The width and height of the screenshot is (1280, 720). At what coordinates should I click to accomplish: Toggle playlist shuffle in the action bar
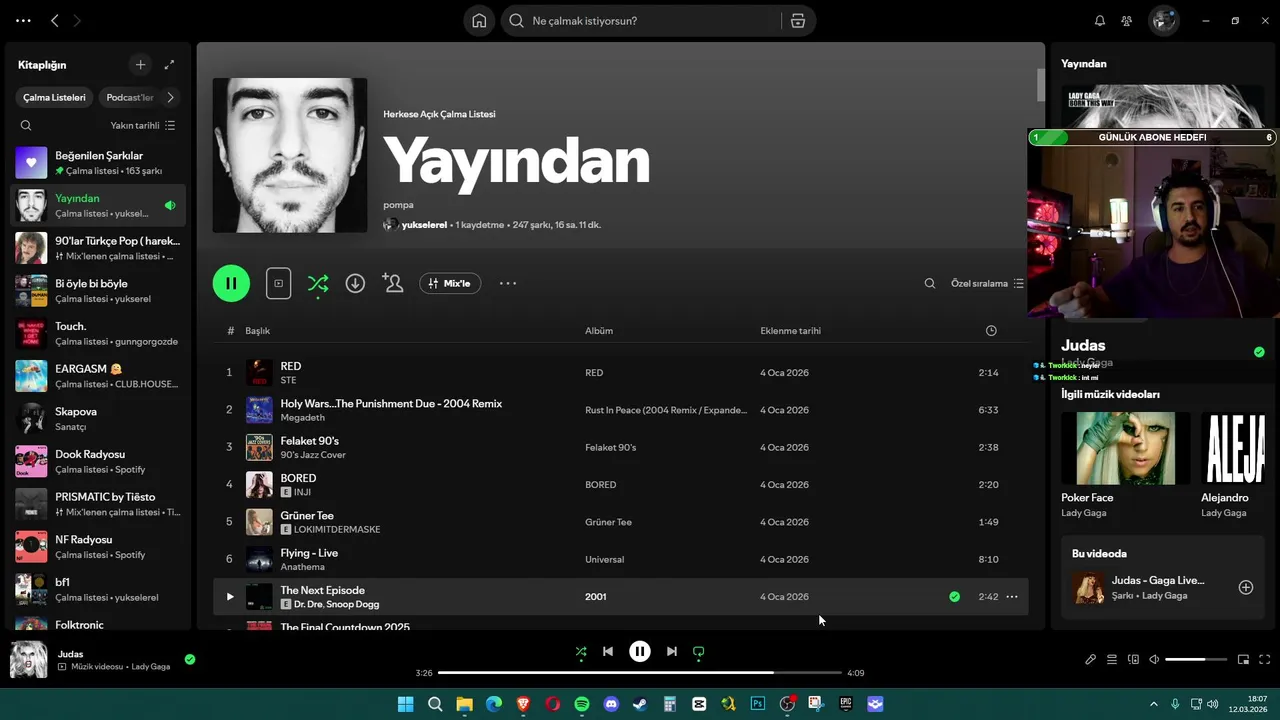[x=318, y=284]
